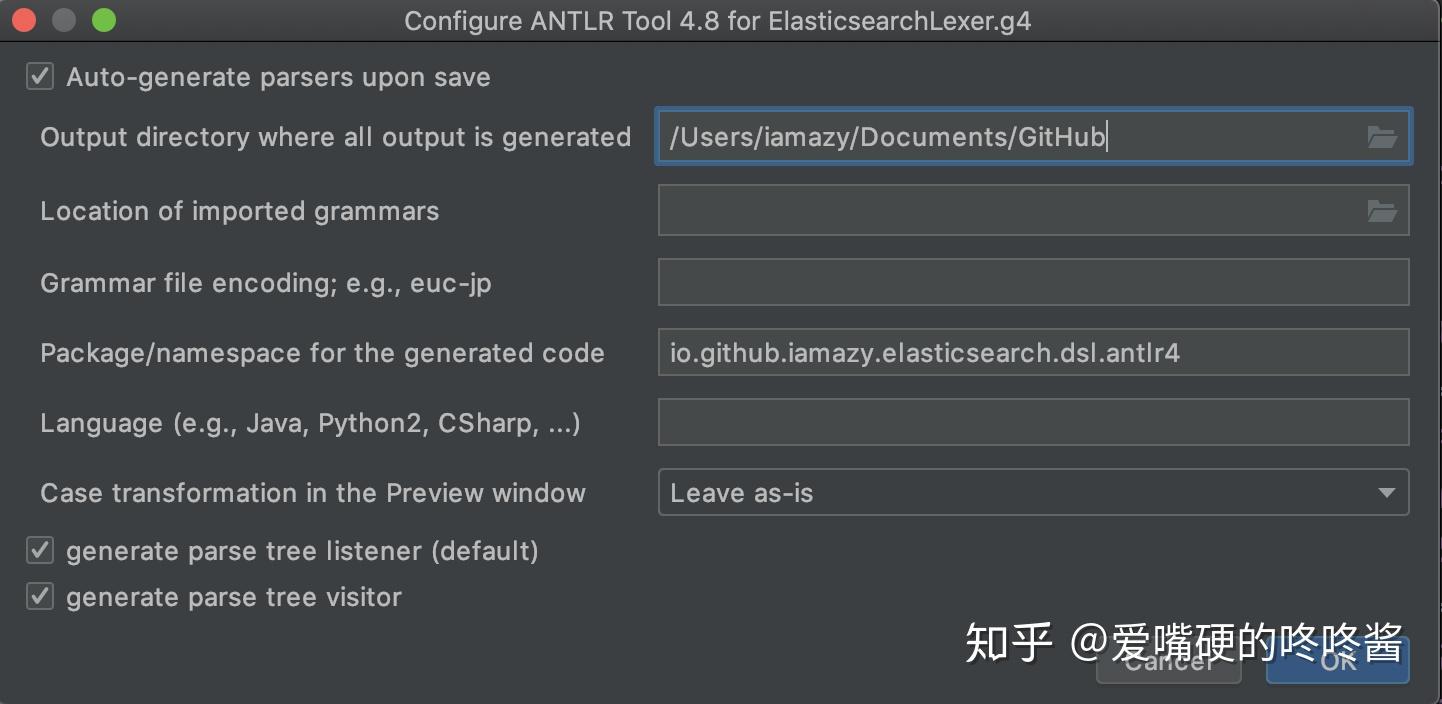1442x704 pixels.
Task: Open Case transformation dropdown
Action: coord(1032,493)
